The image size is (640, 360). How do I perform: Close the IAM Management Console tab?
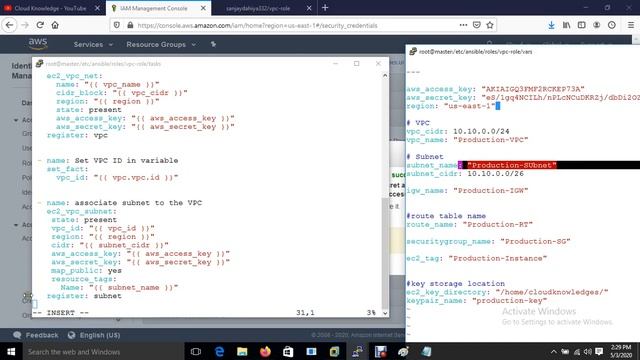[203, 8]
